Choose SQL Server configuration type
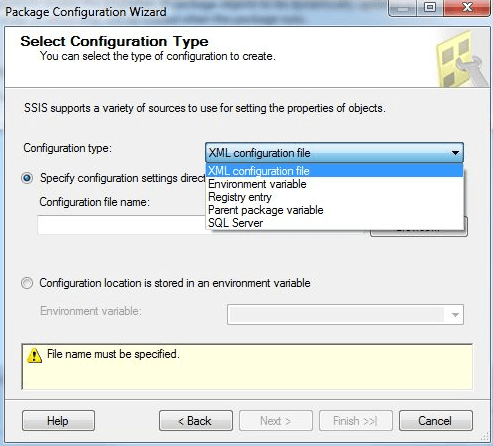The width and height of the screenshot is (493, 446). pos(334,223)
